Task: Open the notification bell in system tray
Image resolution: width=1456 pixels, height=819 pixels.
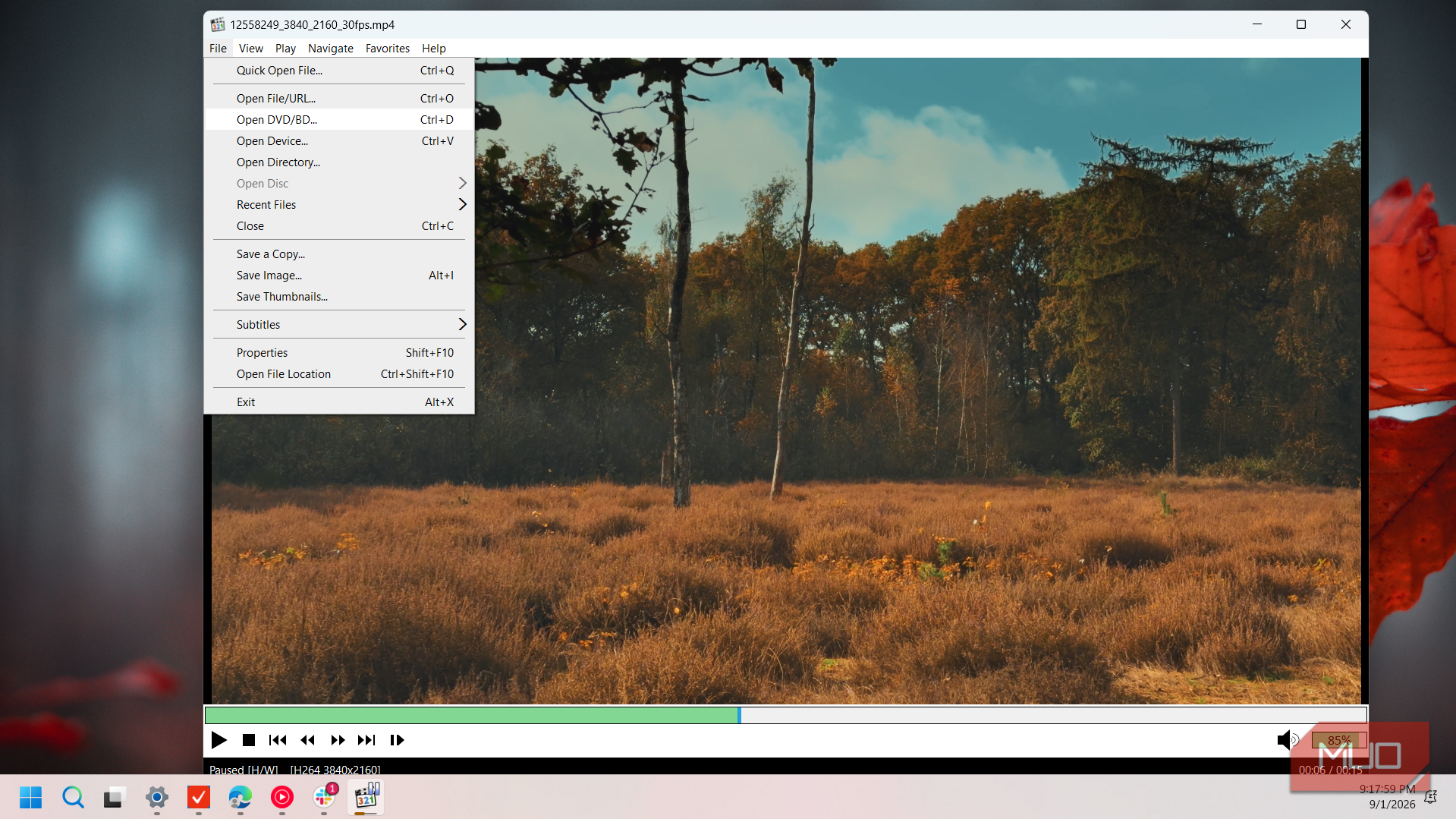Action: click(x=1430, y=797)
